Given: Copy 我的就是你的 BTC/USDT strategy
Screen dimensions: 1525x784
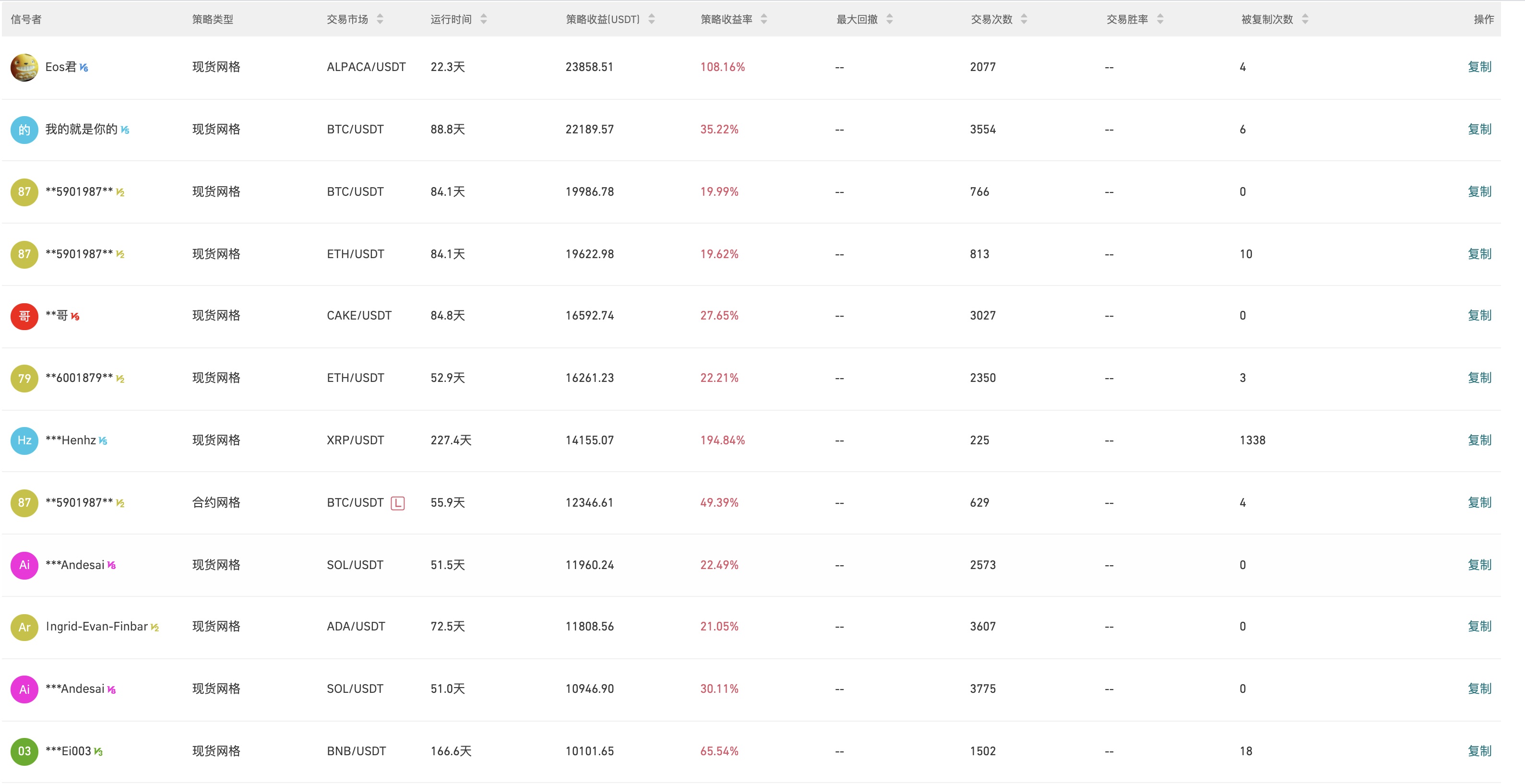Looking at the screenshot, I should 1479,129.
